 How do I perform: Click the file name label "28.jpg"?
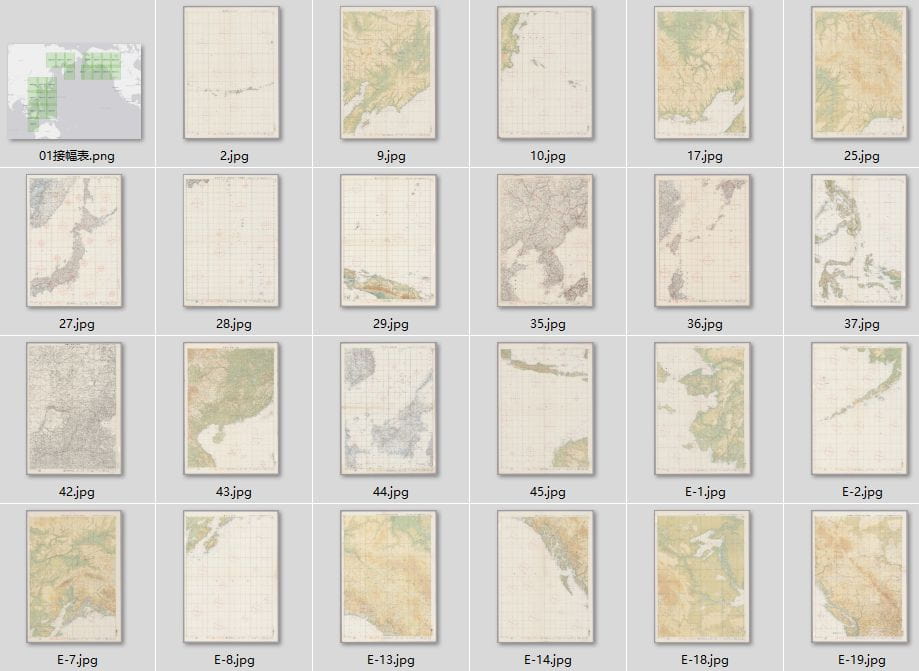point(234,323)
